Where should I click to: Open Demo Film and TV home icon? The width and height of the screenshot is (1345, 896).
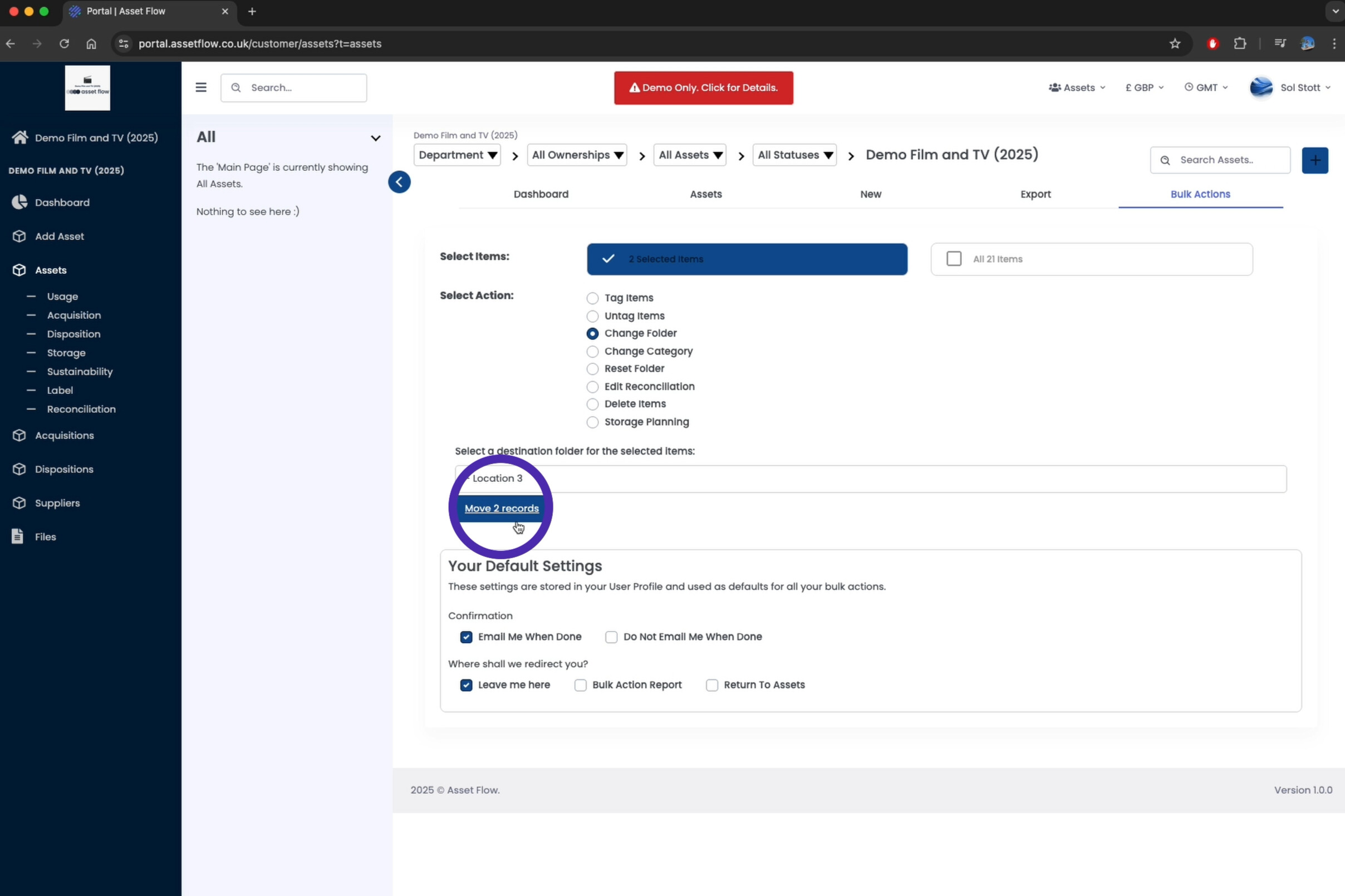20,137
